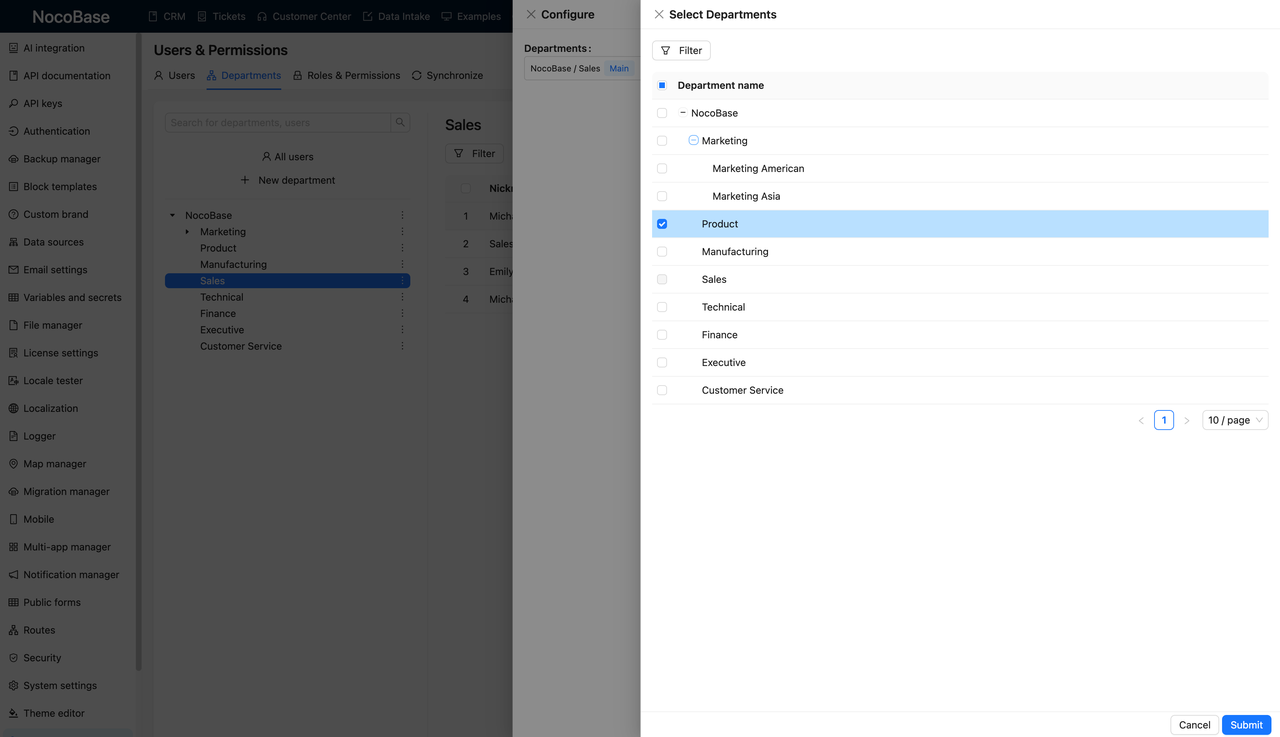Viewport: 1280px width, 737px height.
Task: Open the Tickets top menu
Action: [x=221, y=16]
